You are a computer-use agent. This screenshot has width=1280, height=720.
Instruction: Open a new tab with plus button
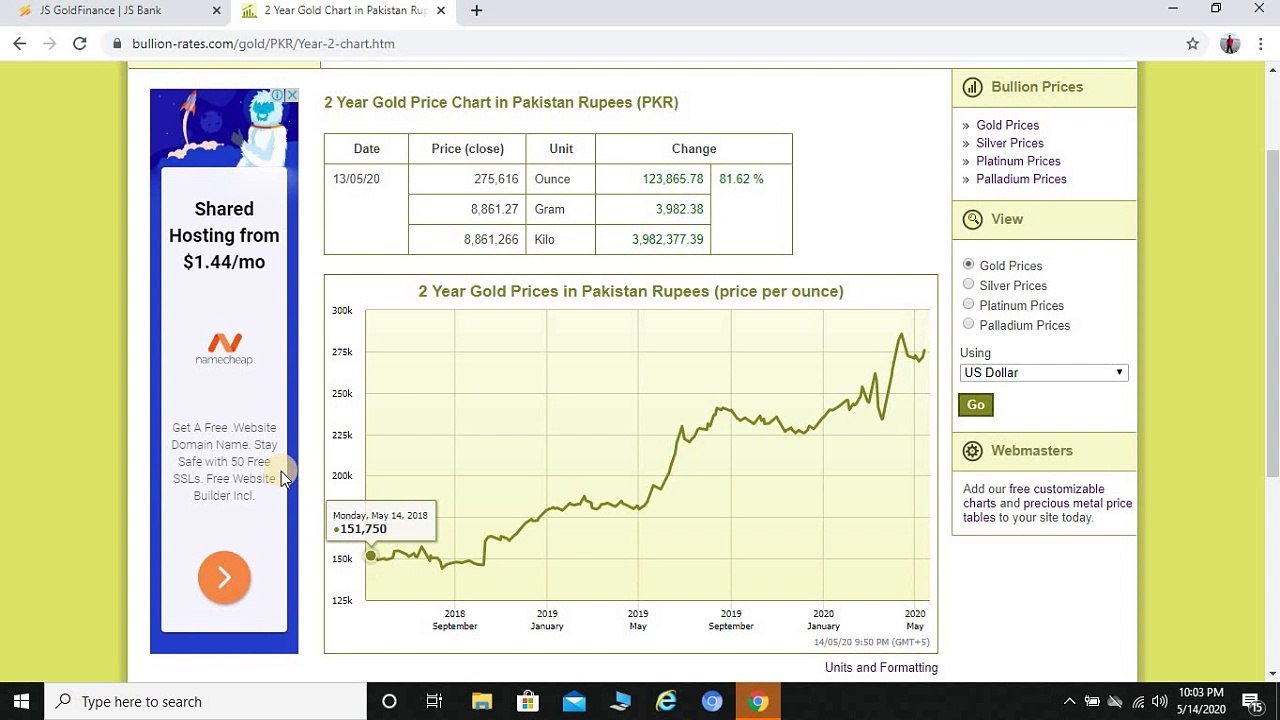477,11
